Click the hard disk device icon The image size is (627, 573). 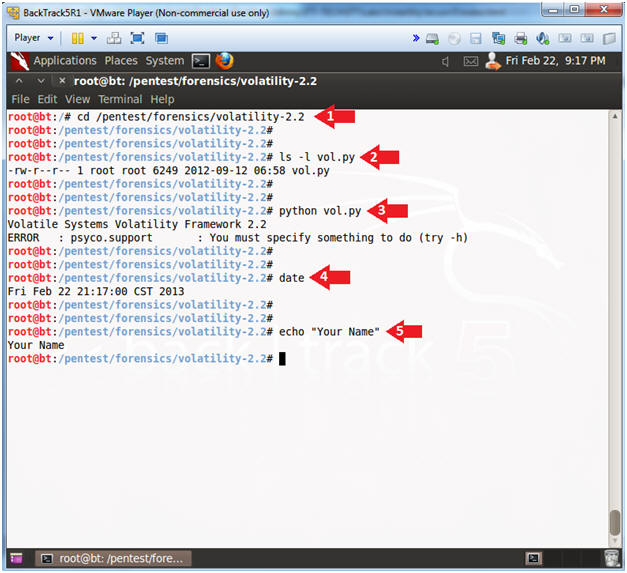click(432, 39)
